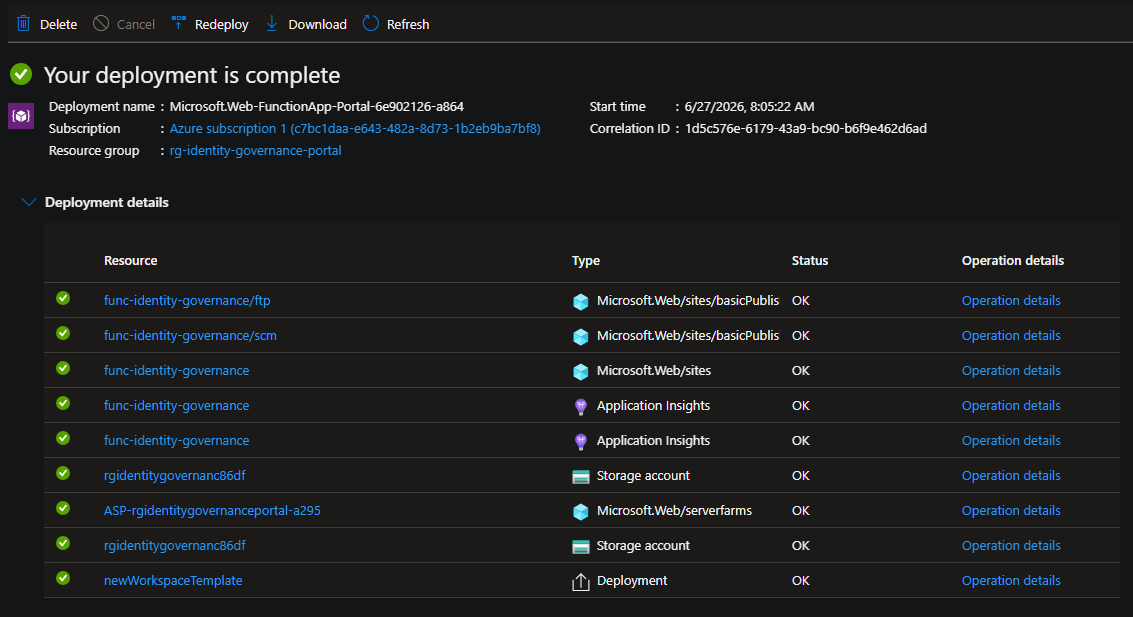Image resolution: width=1133 pixels, height=617 pixels.
Task: Click the start time 6/27/2026, 8:05:22 AM
Action: 749,106
